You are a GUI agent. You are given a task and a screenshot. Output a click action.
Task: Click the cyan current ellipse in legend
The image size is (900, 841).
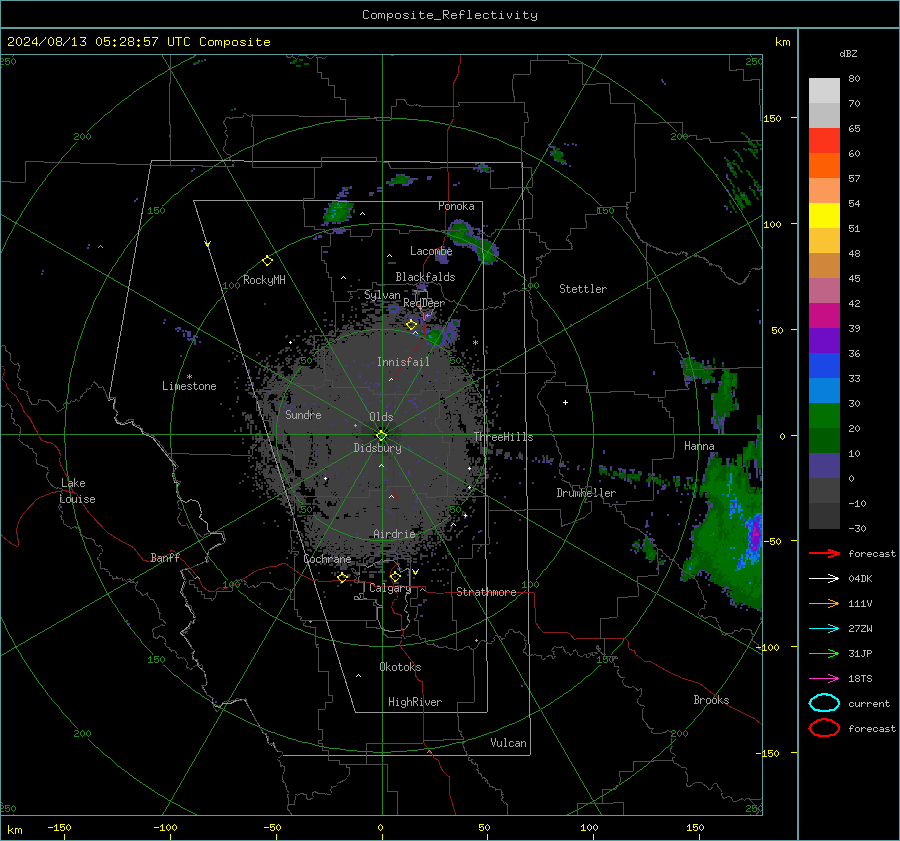[824, 703]
